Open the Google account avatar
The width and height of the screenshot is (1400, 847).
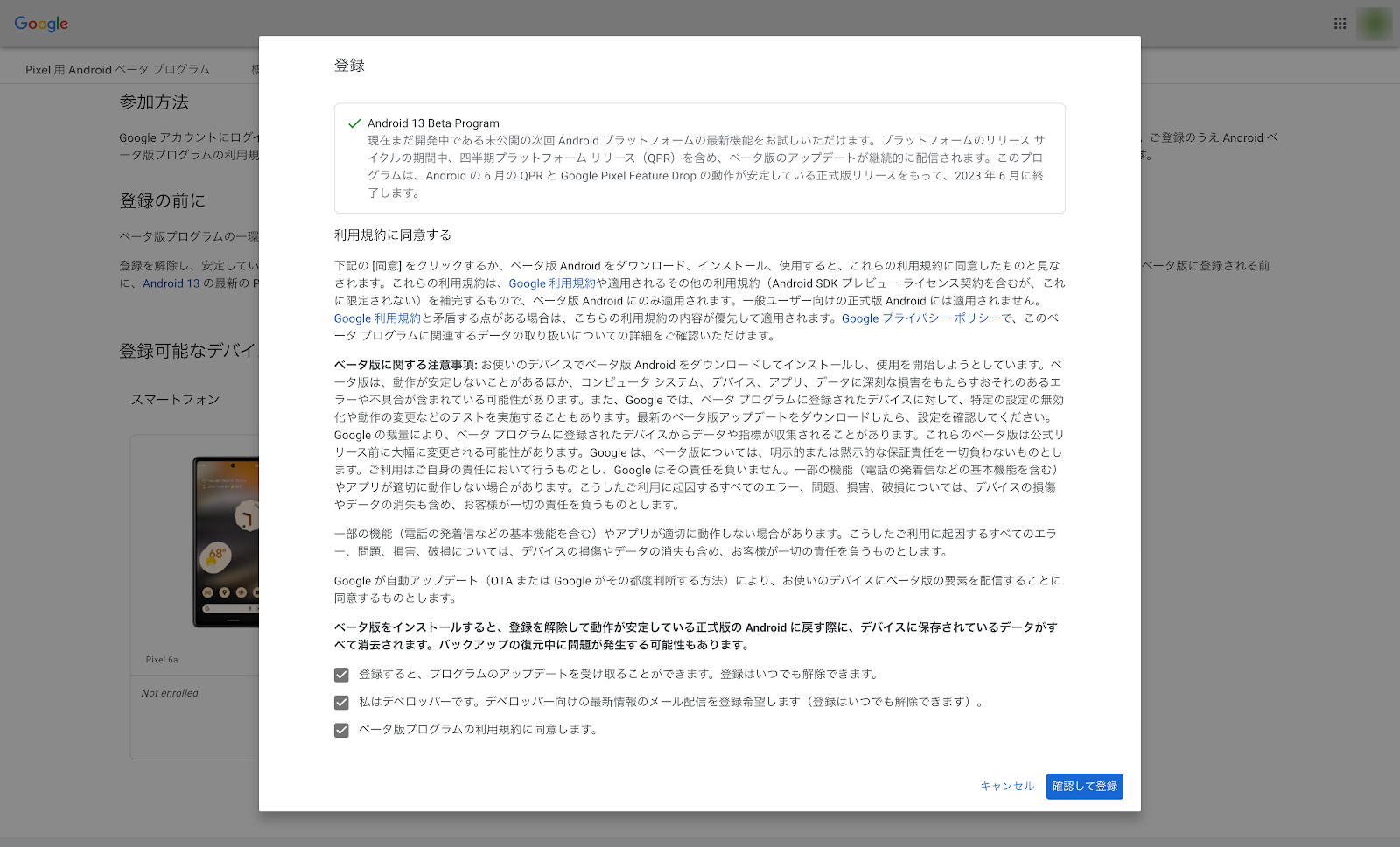pos(1374,24)
